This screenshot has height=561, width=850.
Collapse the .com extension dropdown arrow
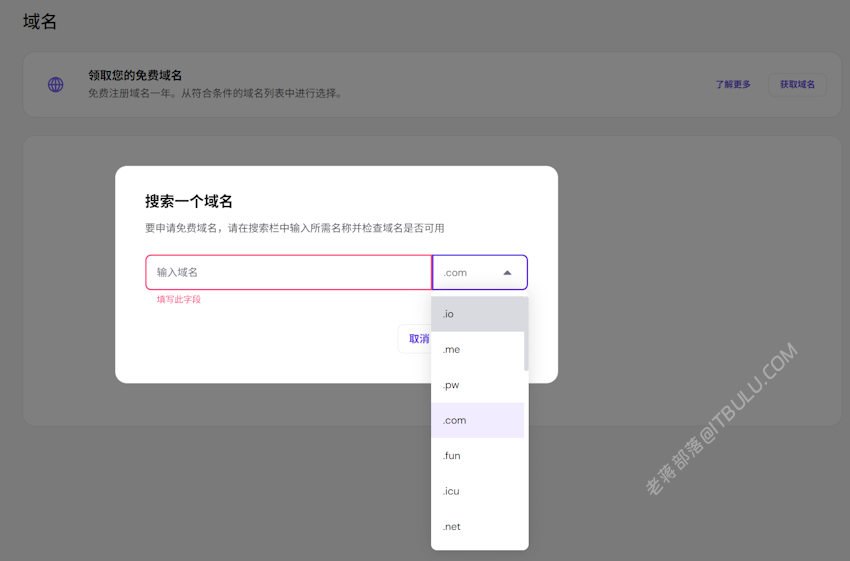[x=507, y=273]
